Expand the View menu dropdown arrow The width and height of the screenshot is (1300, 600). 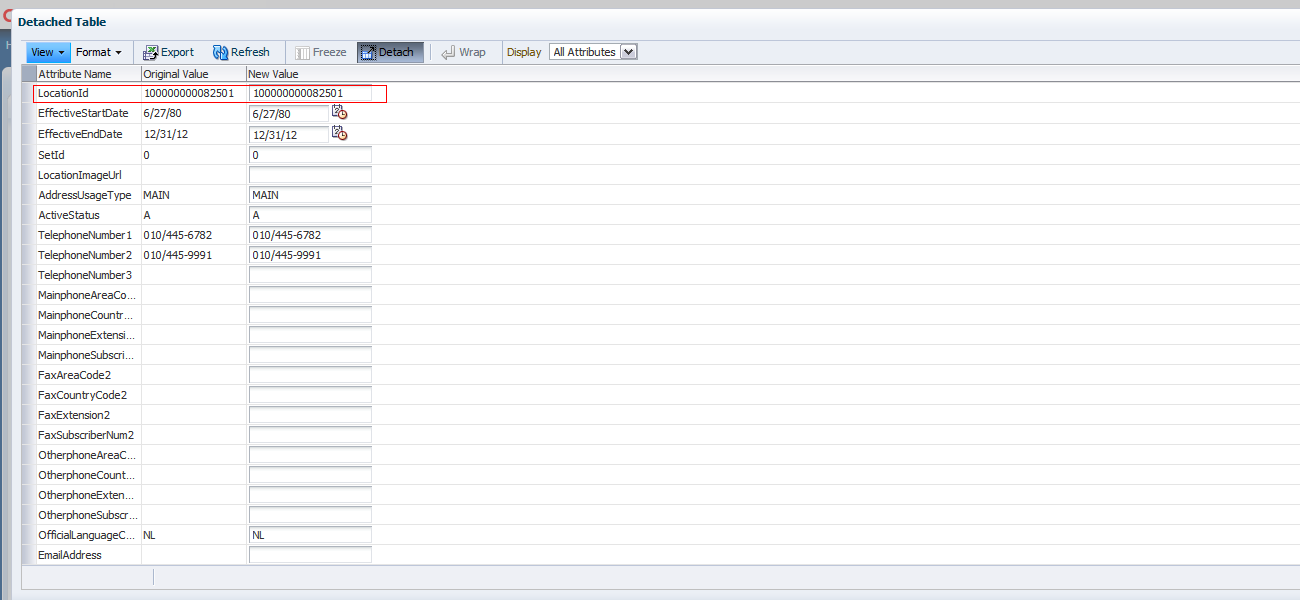(62, 52)
